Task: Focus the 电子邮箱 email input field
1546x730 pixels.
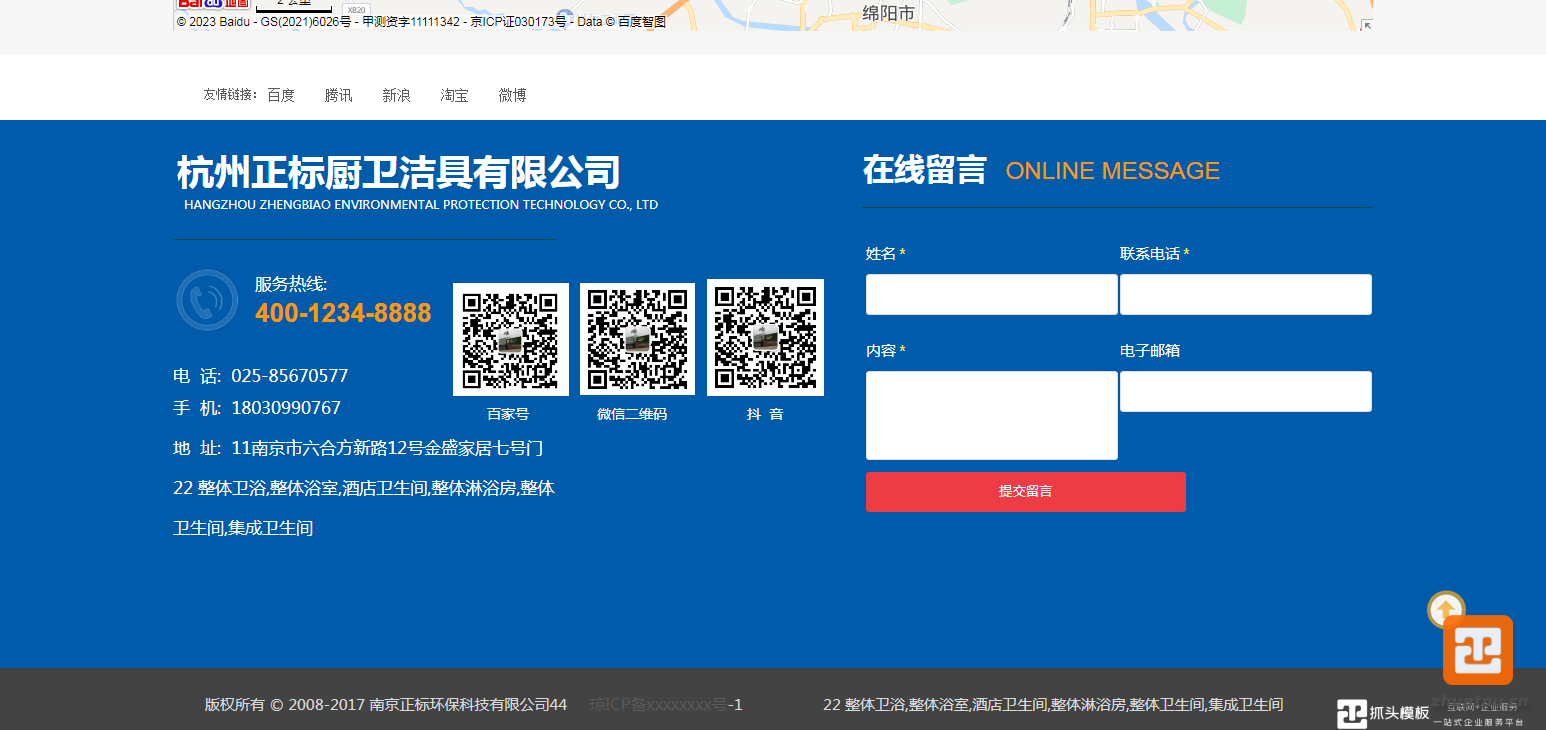Action: tap(1245, 391)
